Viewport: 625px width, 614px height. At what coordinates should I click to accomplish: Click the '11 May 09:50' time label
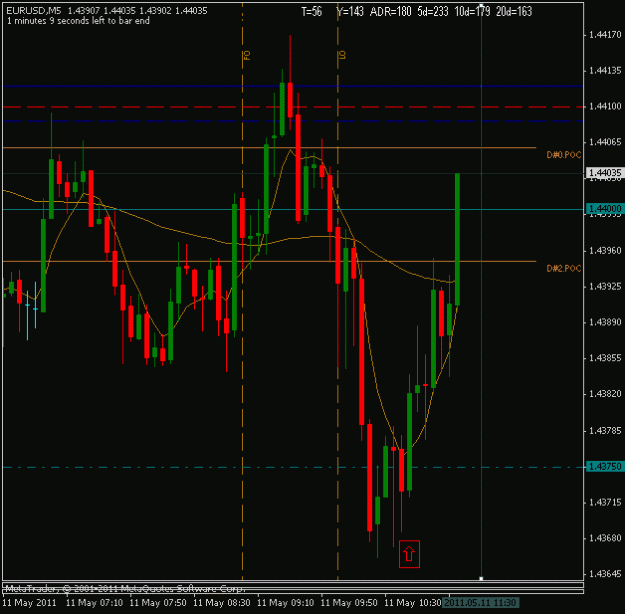coord(349,602)
